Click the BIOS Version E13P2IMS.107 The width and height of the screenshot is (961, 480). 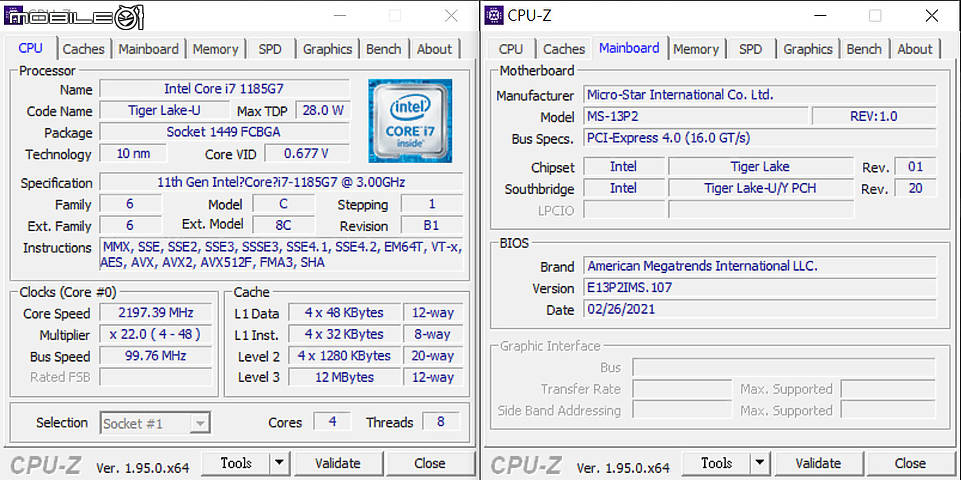[x=760, y=287]
